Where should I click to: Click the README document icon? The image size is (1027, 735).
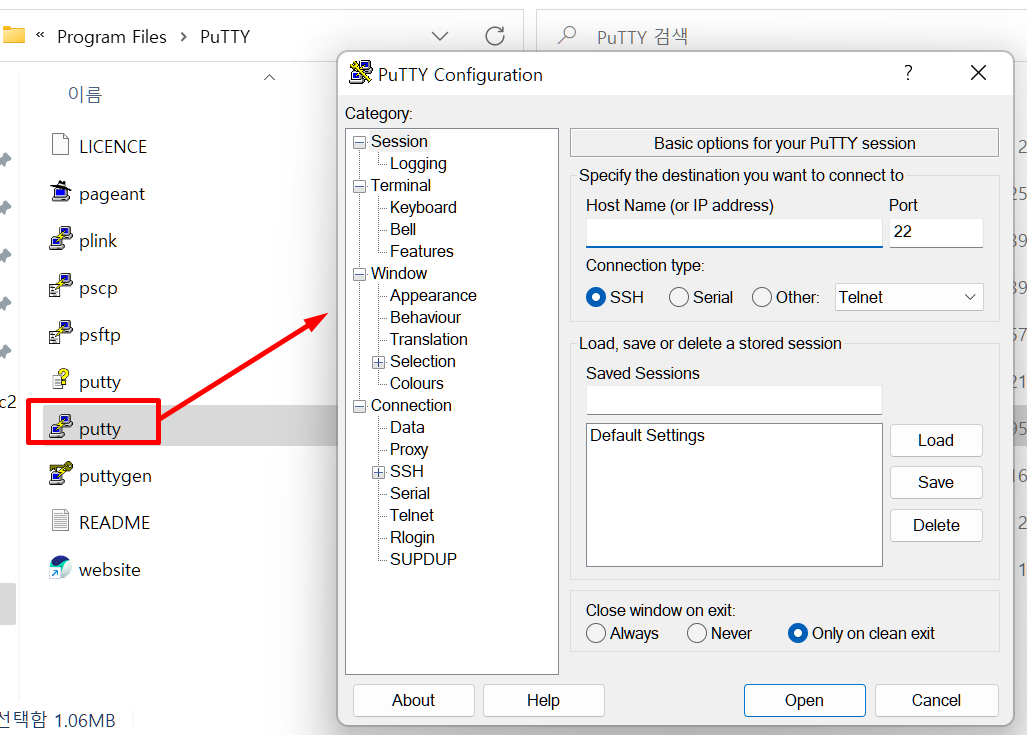pos(60,521)
